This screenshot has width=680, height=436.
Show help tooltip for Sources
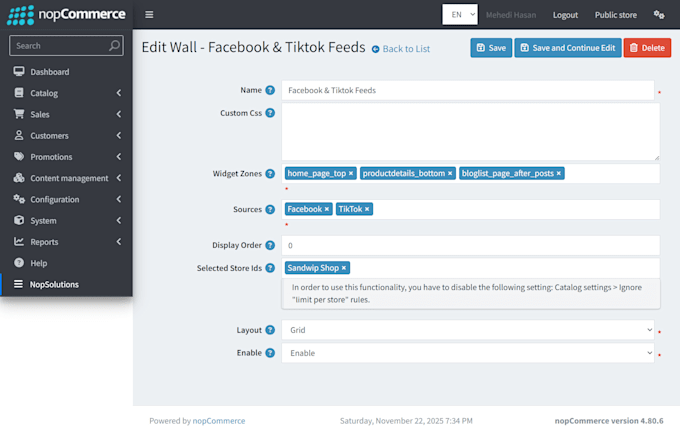coord(270,210)
